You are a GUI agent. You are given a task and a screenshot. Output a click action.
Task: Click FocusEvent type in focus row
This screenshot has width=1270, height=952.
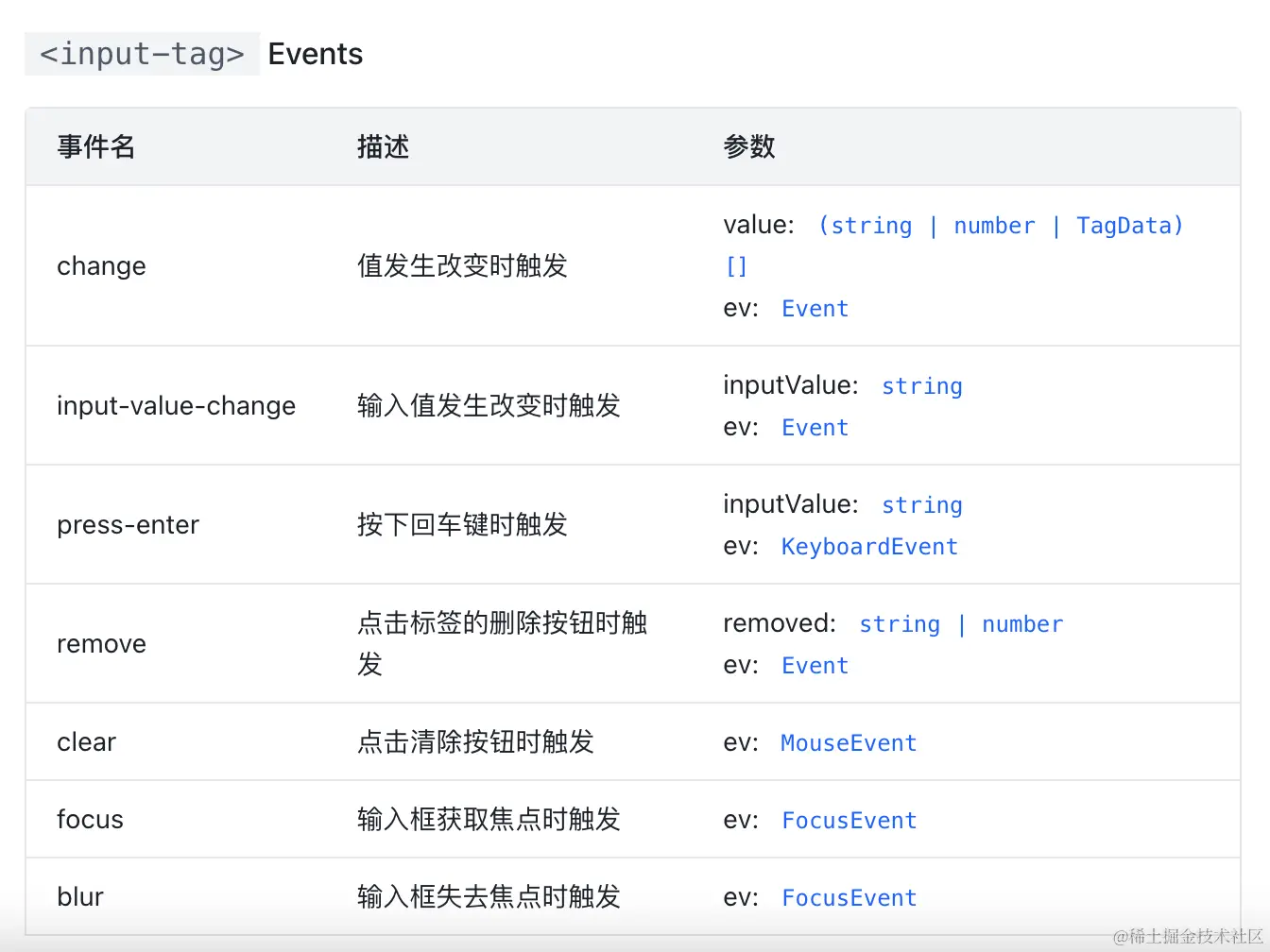[x=849, y=821]
